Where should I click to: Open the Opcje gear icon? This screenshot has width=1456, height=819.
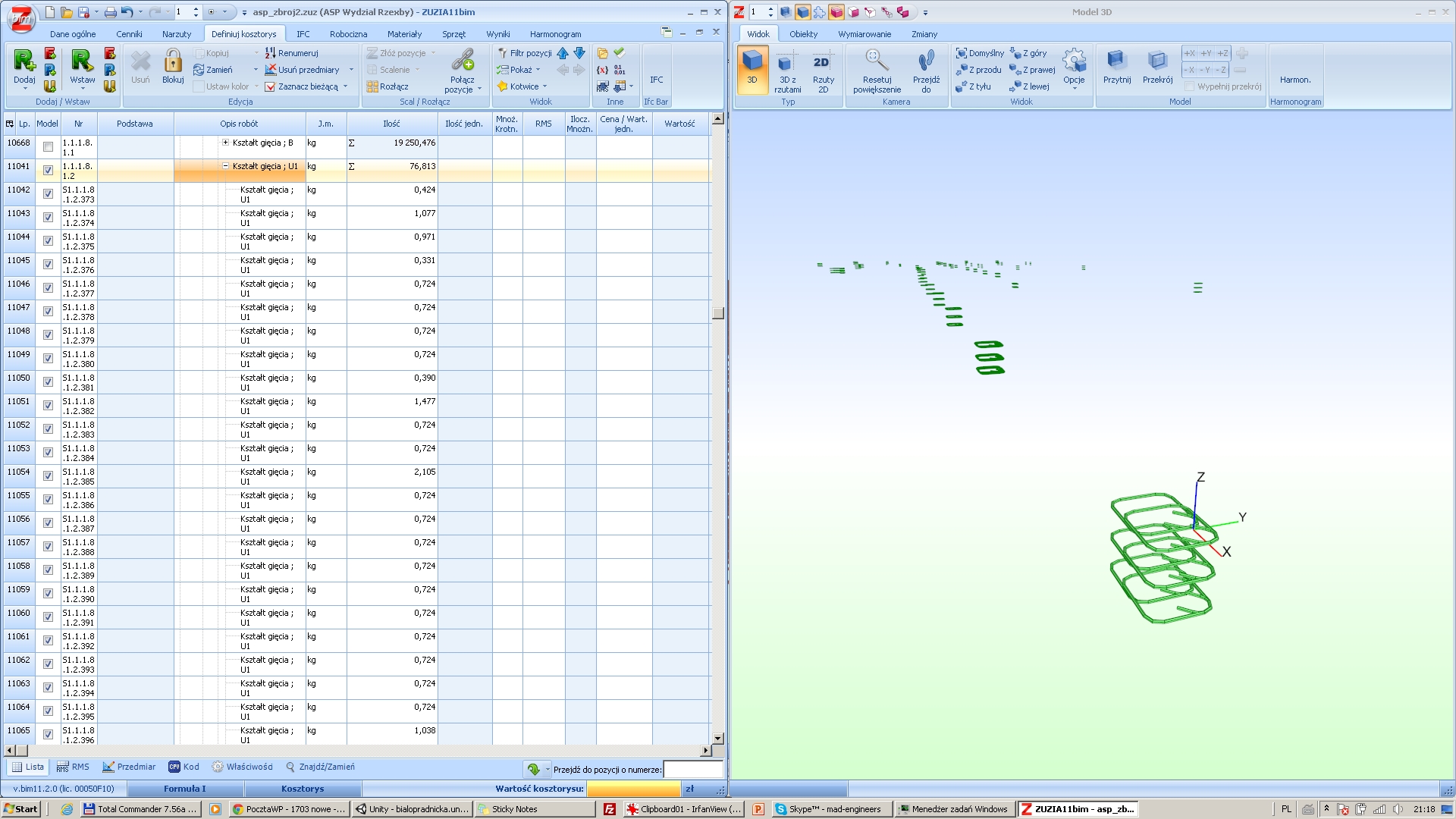(x=1074, y=61)
